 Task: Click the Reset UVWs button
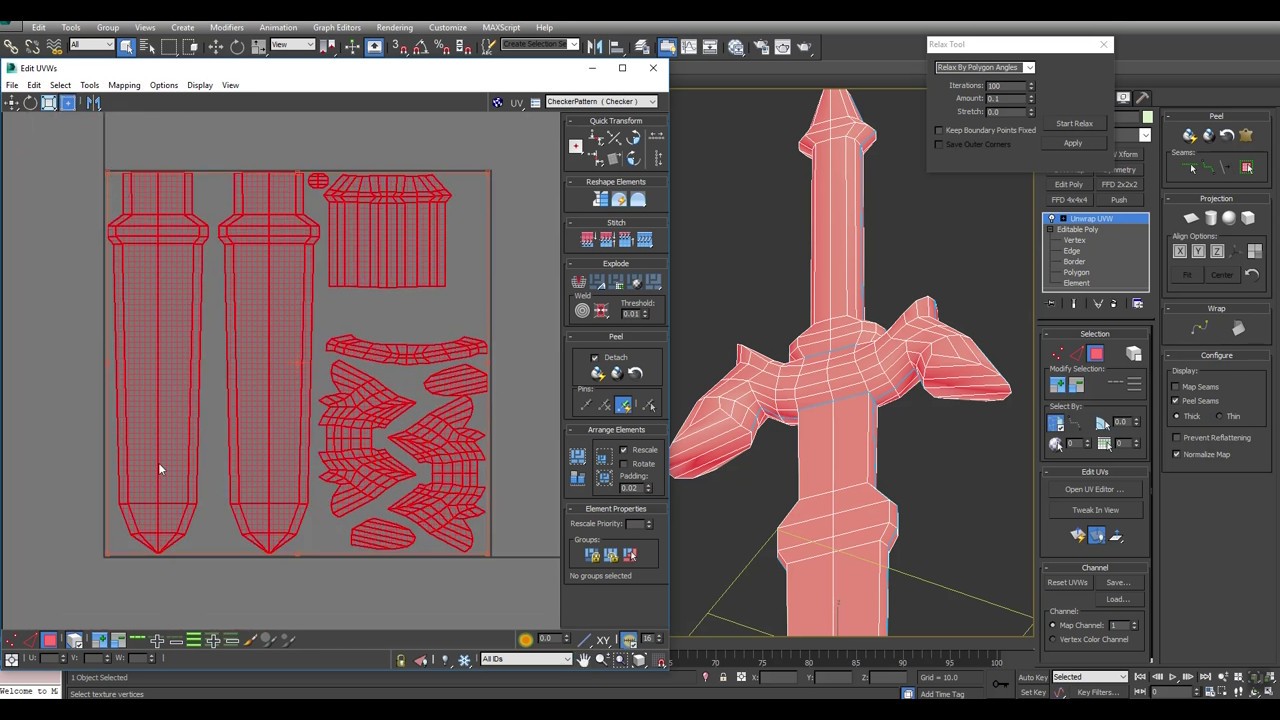(x=1067, y=582)
